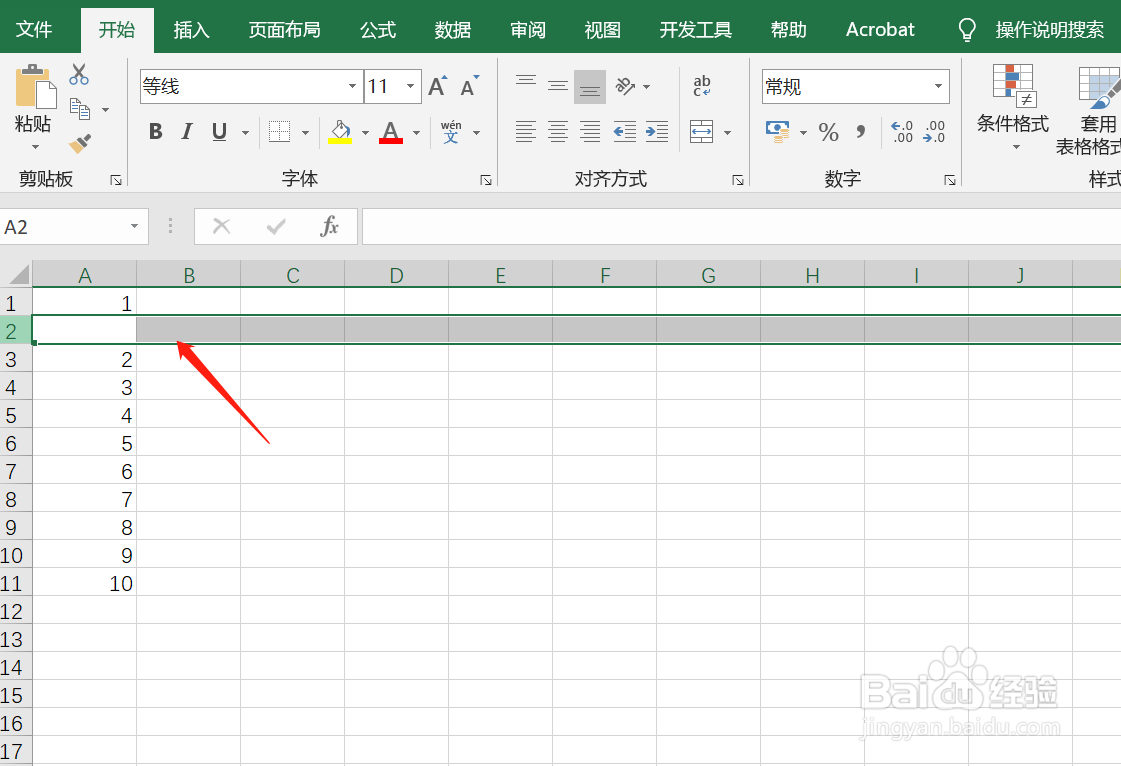This screenshot has height=766, width=1121.
Task: Align text left
Action: [x=525, y=132]
